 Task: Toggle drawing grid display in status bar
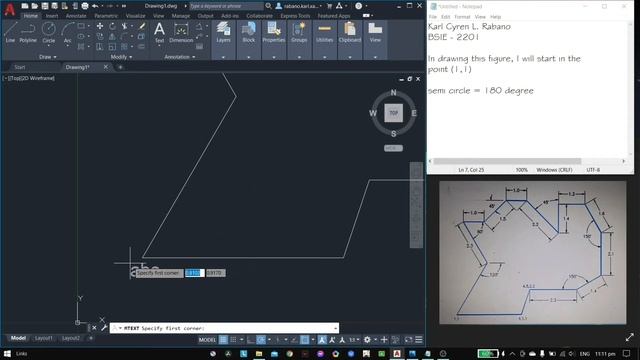[x=223, y=340]
